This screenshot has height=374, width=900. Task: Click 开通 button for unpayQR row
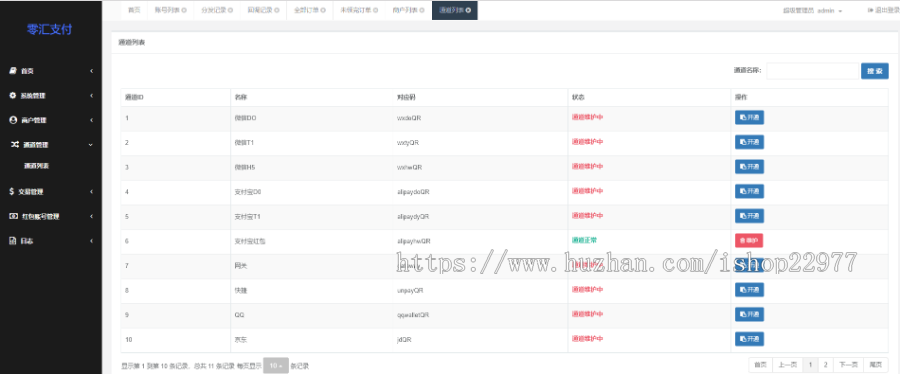pos(749,290)
